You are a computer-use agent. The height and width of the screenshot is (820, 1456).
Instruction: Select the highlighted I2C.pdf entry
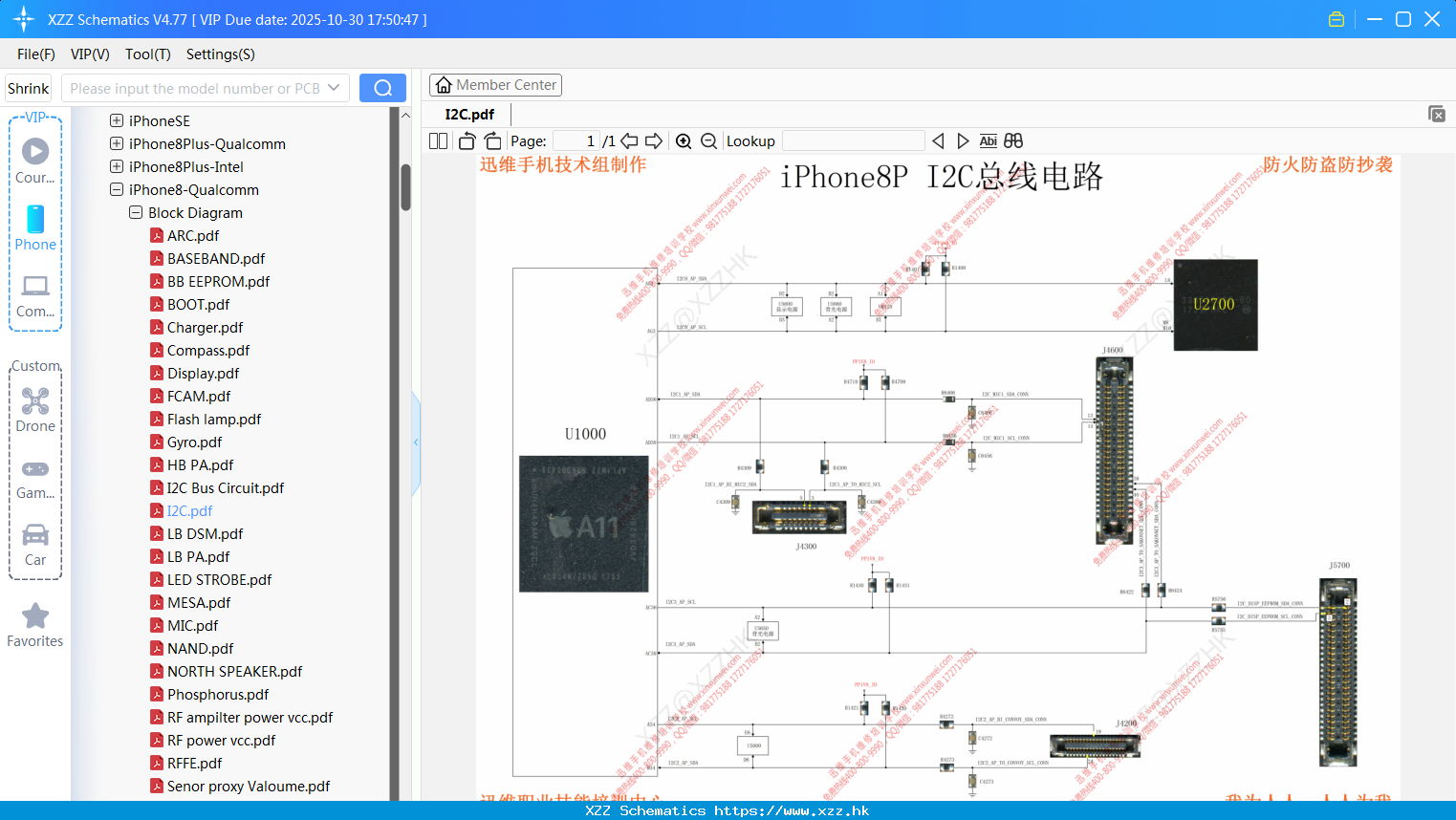tap(189, 510)
